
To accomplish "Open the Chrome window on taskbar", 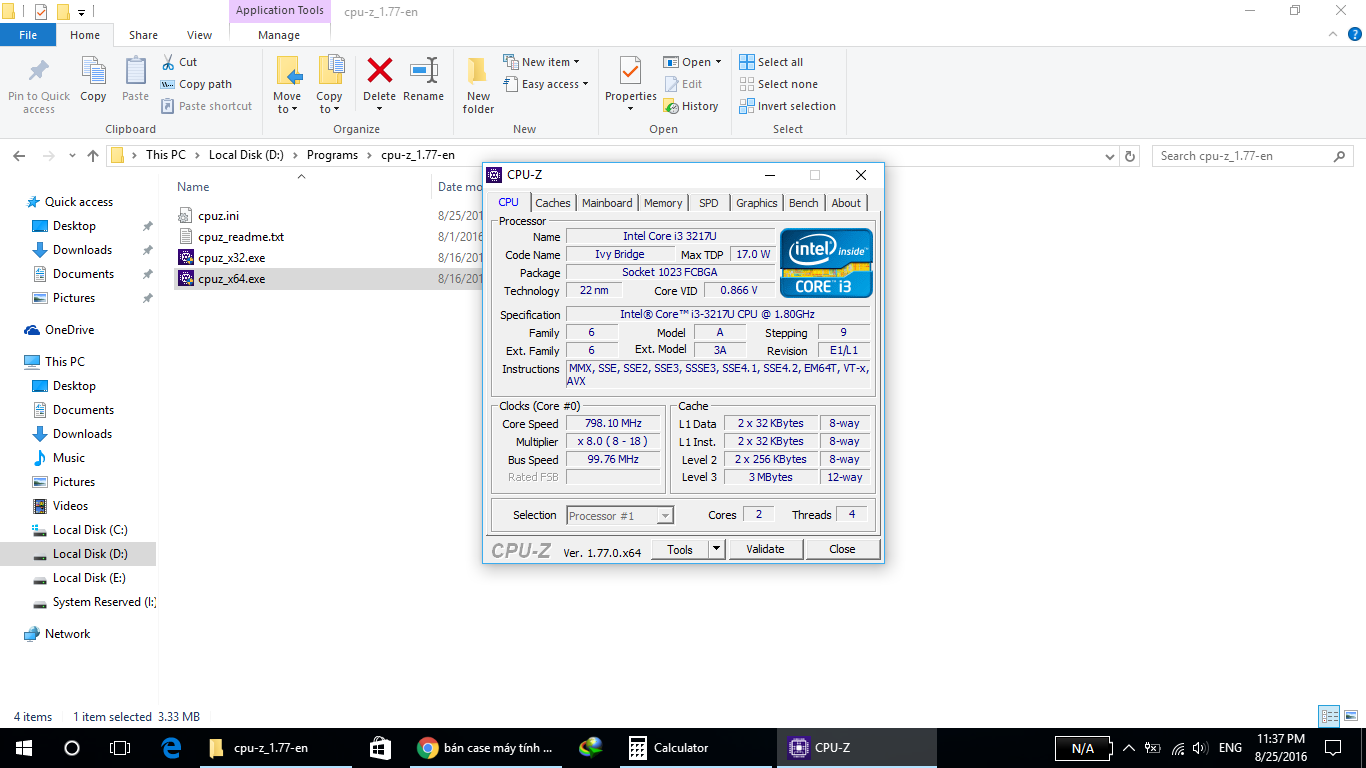I will click(487, 748).
